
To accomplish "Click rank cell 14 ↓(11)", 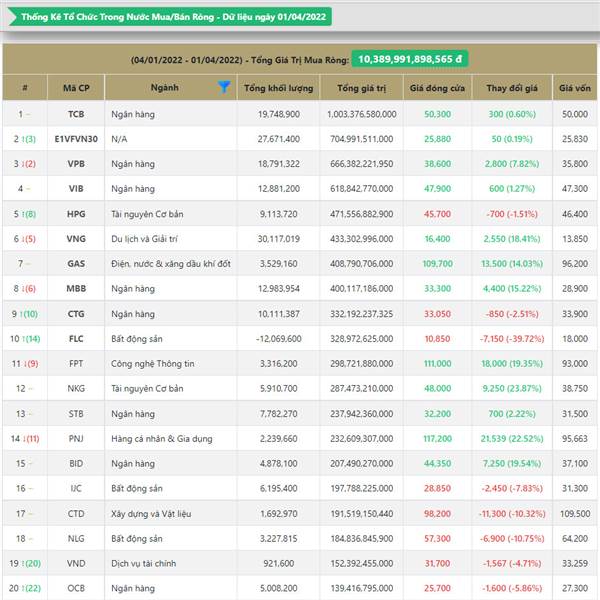I will click(25, 439).
